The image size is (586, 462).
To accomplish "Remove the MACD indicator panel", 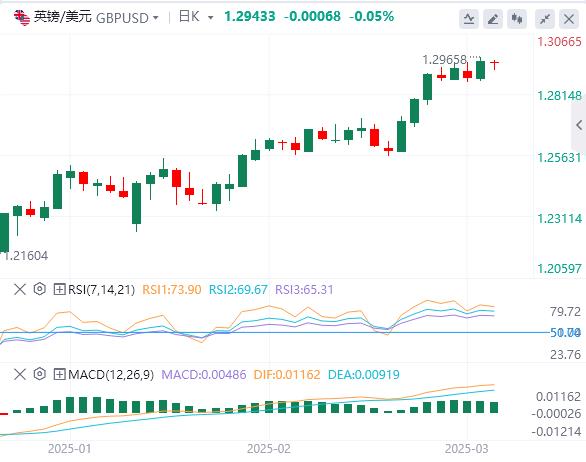I will tap(20, 374).
